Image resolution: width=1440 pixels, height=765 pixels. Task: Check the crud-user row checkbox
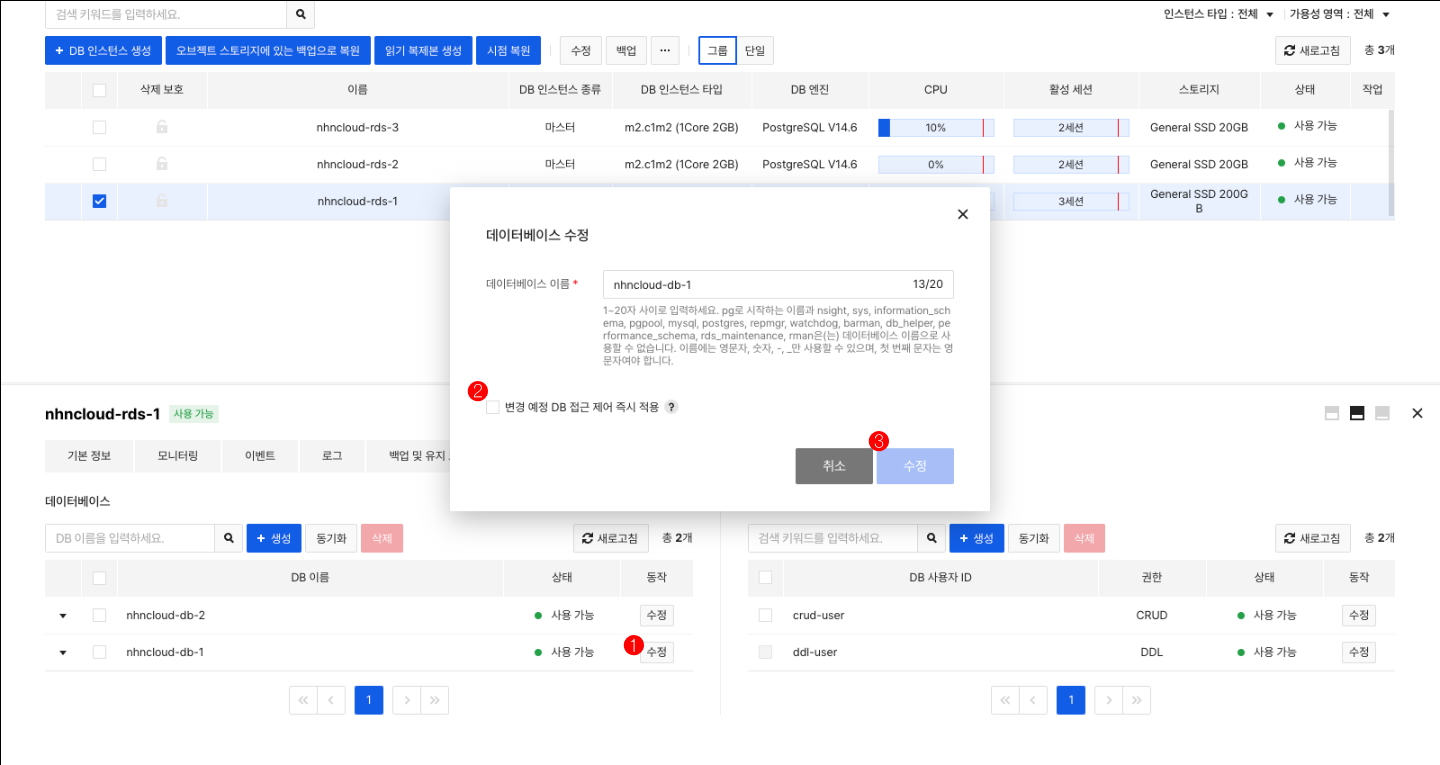[x=765, y=615]
